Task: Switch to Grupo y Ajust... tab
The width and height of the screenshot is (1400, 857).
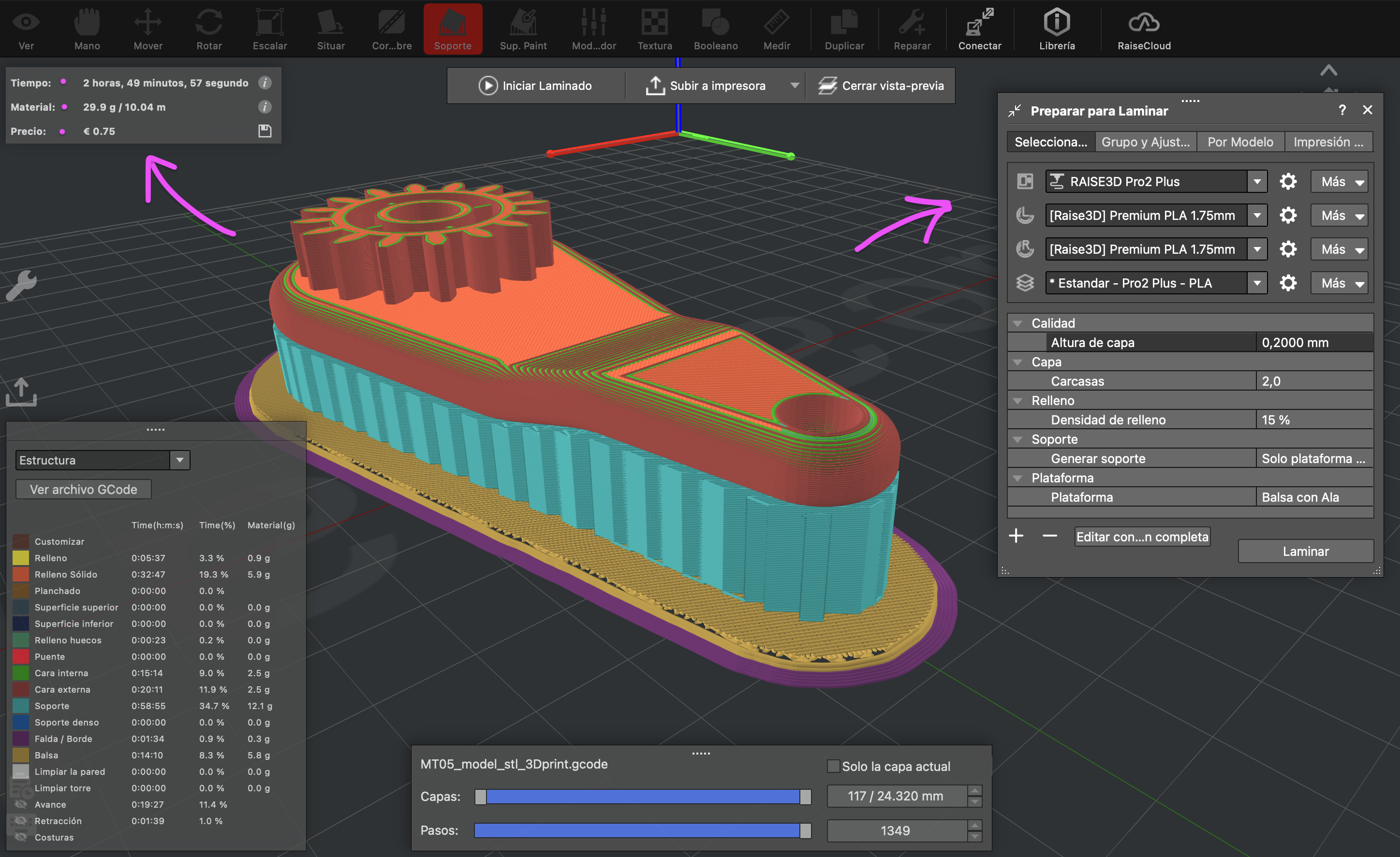Action: [x=1145, y=142]
